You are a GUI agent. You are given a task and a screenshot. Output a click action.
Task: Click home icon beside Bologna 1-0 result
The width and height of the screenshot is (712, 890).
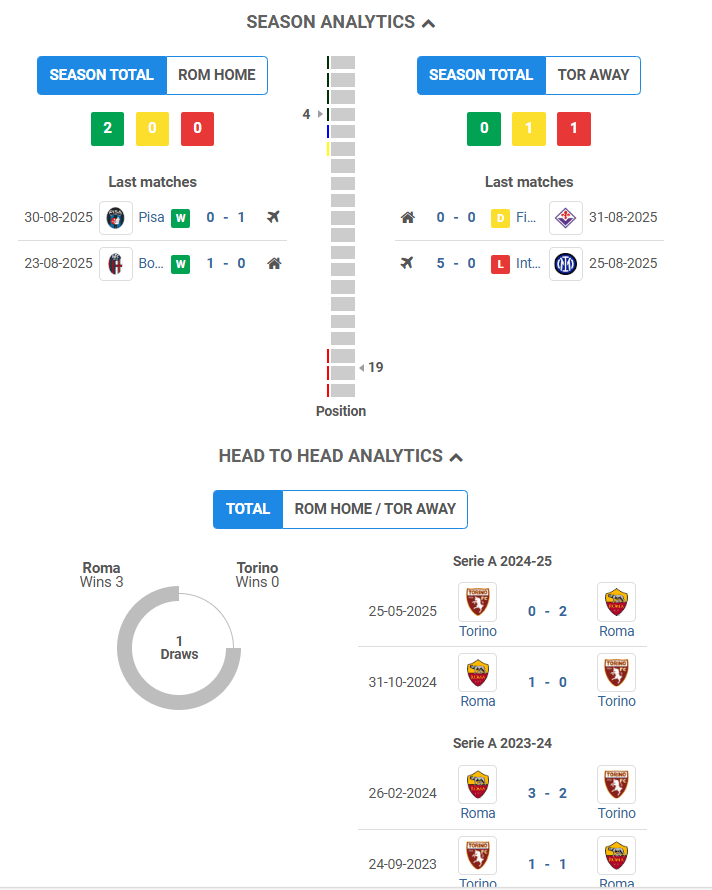[x=274, y=263]
